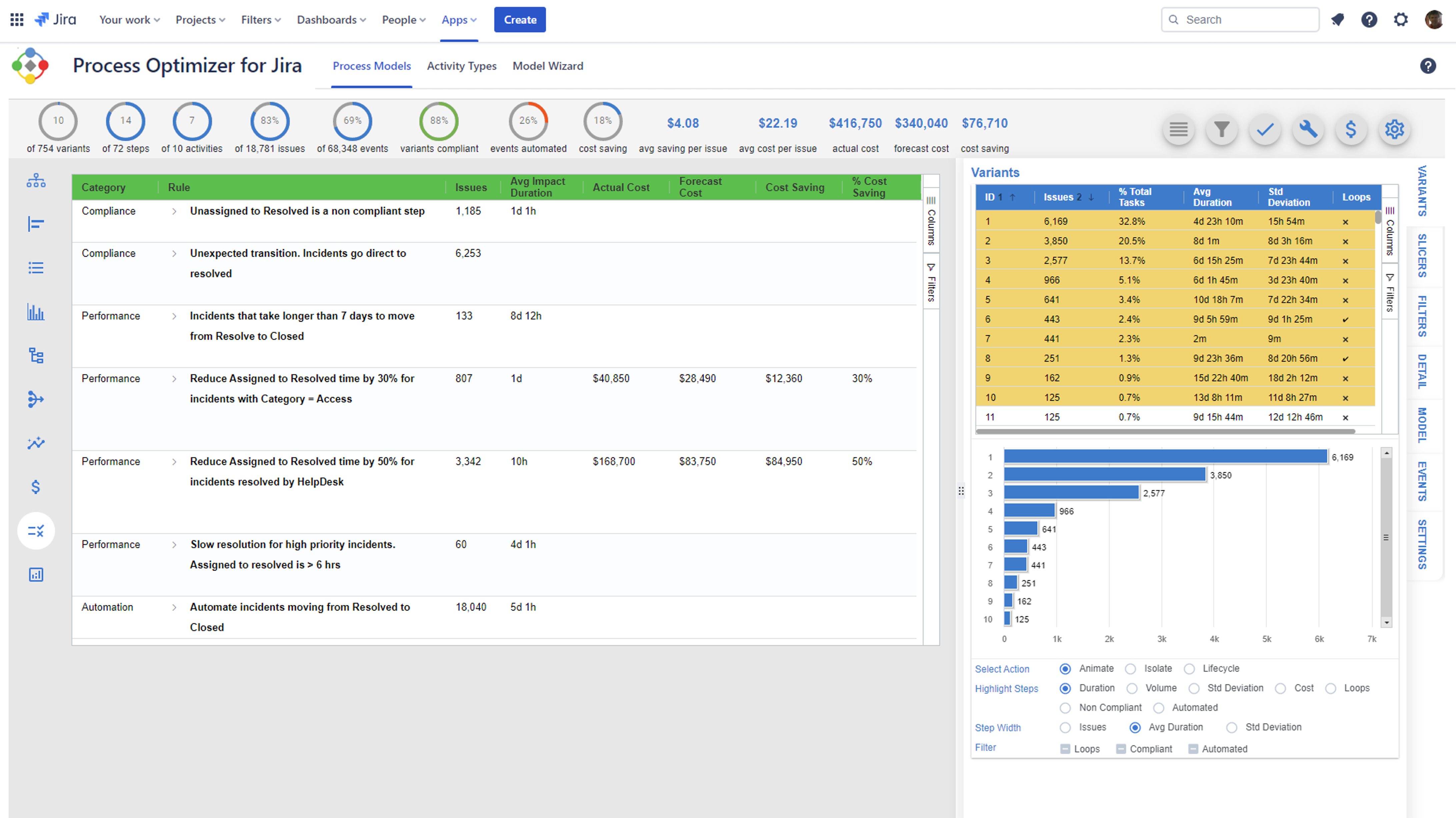Select variant 1 row with 6,169 issues
1456x818 pixels.
coord(1175,222)
